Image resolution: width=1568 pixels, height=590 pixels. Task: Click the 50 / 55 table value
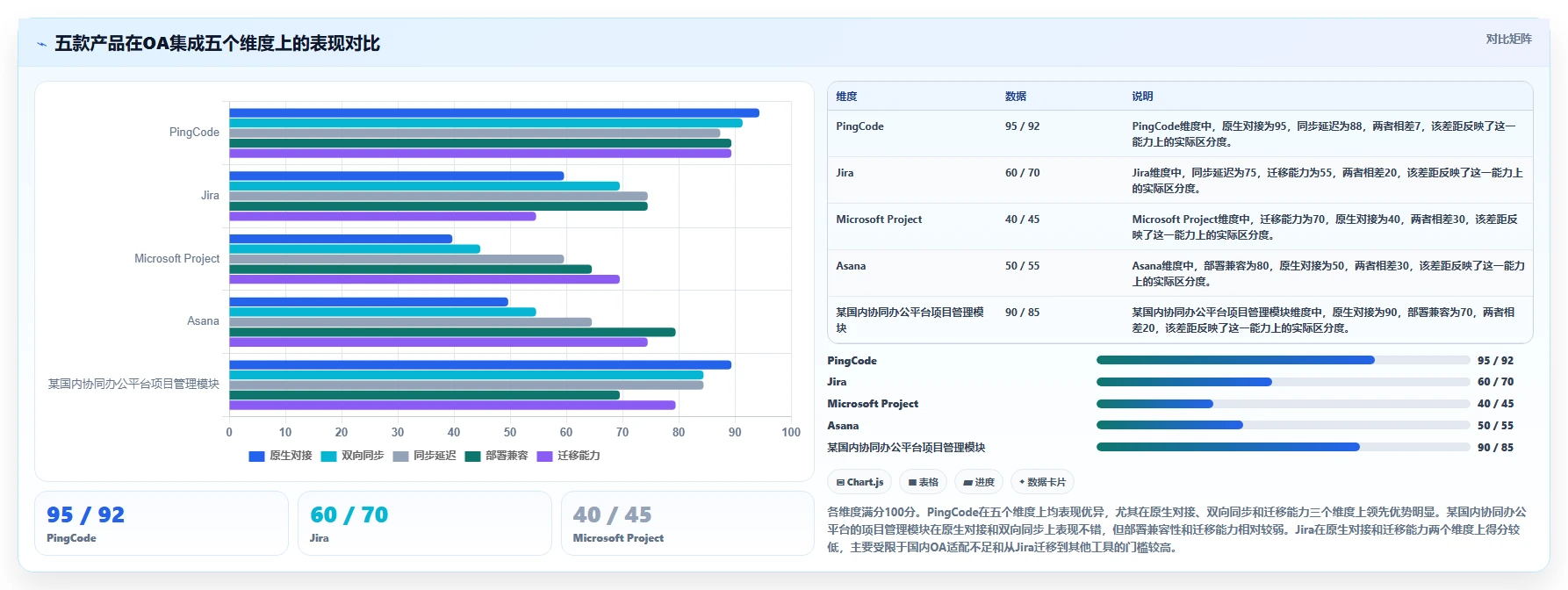1022,266
